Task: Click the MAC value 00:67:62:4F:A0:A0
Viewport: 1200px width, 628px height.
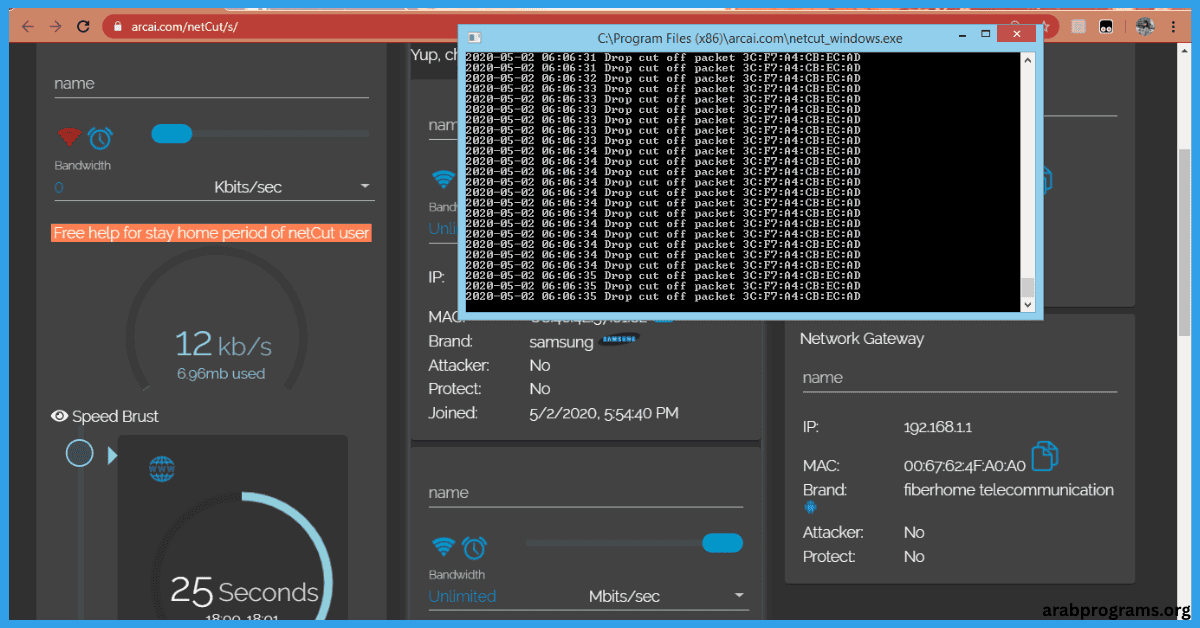Action: coord(965,465)
